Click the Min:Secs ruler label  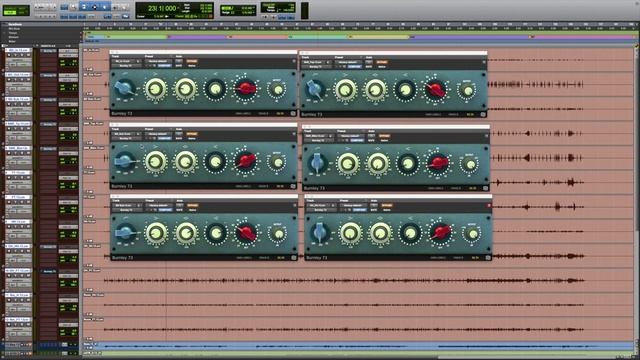click(14, 29)
